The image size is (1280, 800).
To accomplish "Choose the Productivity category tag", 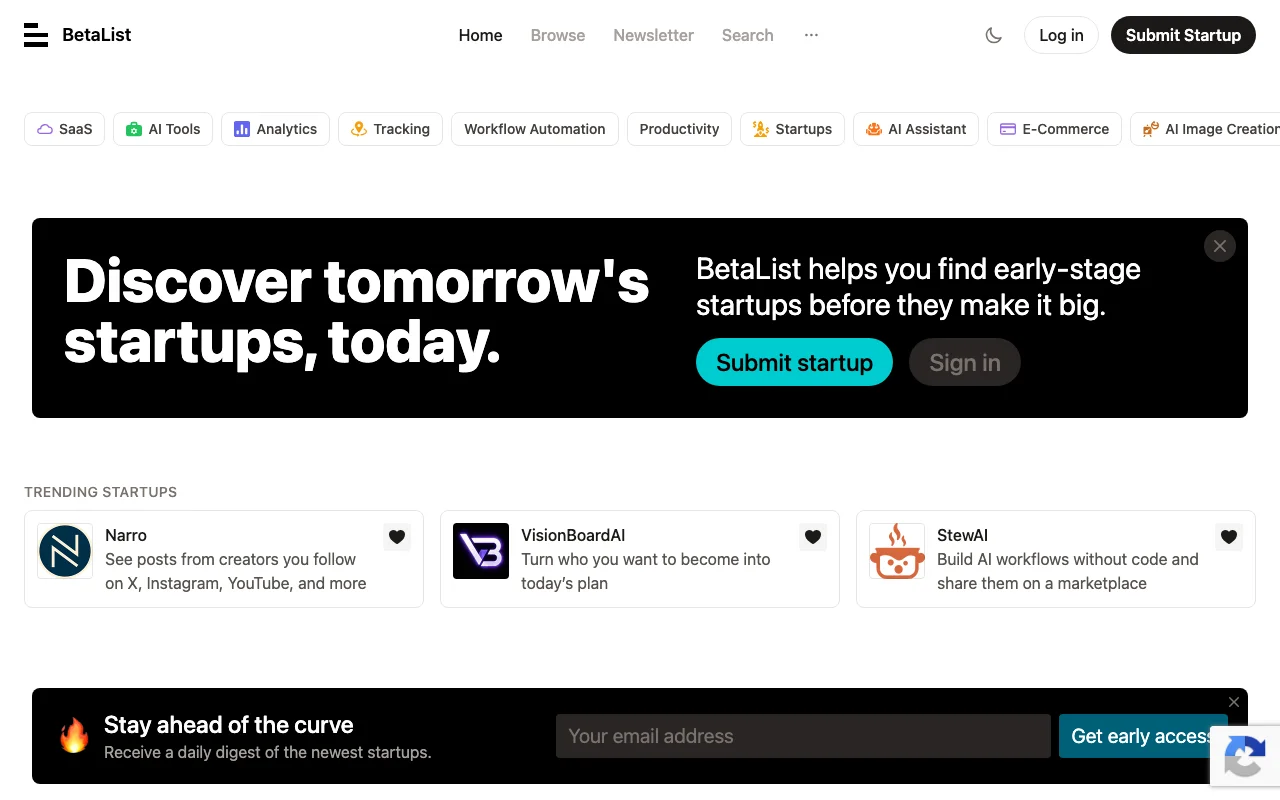I will pyautogui.click(x=680, y=129).
